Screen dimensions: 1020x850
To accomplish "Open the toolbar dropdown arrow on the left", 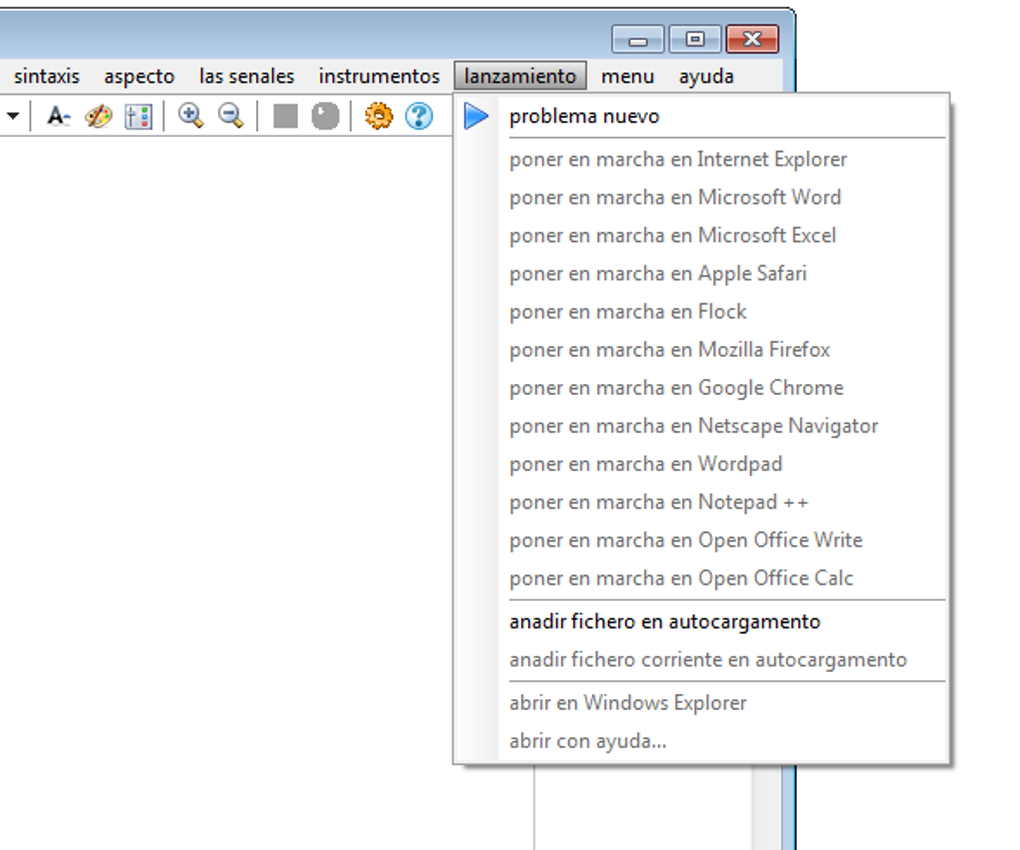I will pos(12,116).
